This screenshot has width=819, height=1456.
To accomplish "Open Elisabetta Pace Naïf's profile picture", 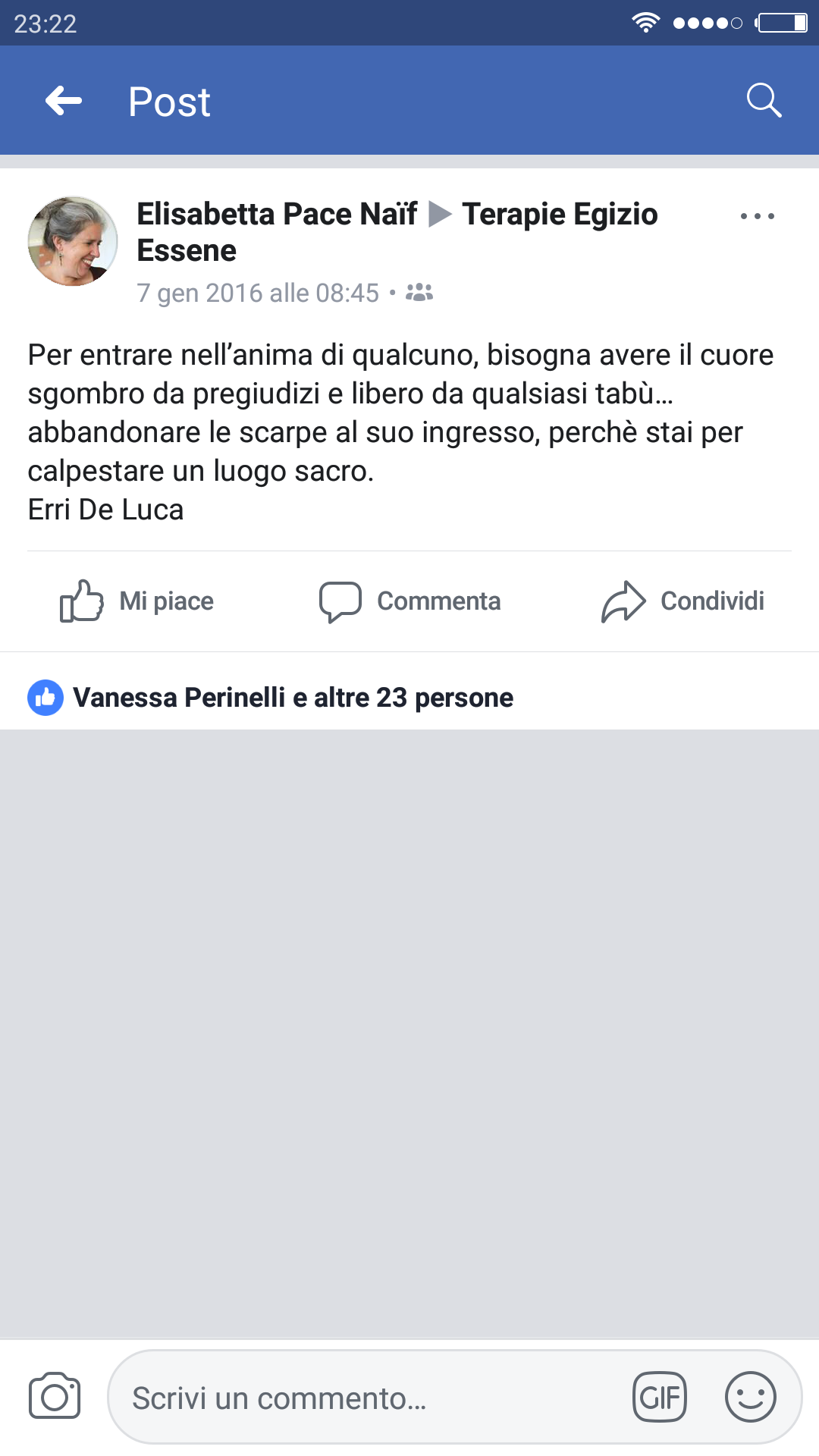I will [x=73, y=241].
